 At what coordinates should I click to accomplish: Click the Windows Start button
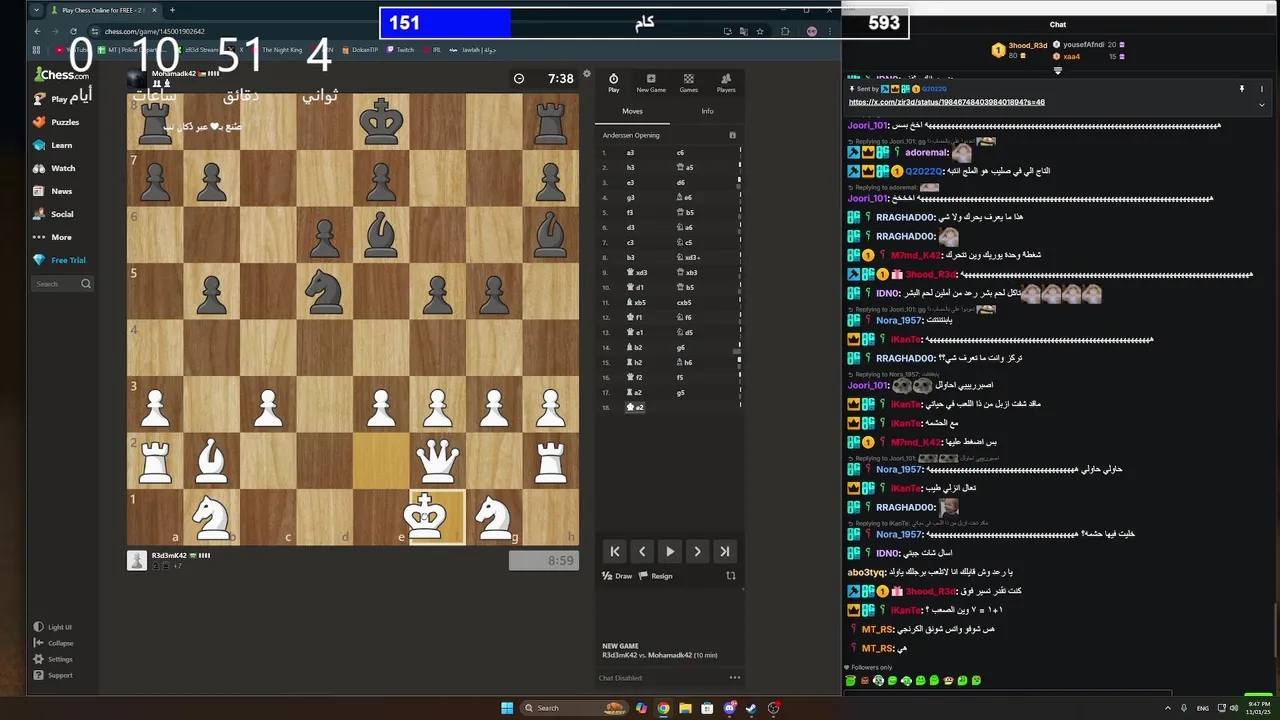pos(507,708)
